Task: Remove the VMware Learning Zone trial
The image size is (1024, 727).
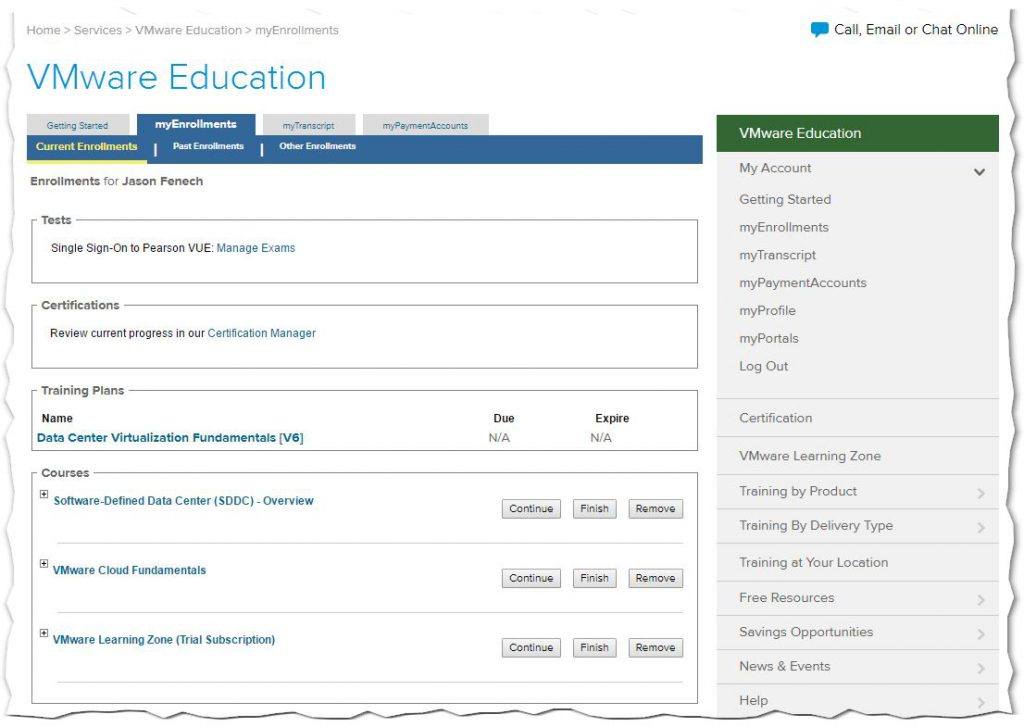Action: point(656,647)
